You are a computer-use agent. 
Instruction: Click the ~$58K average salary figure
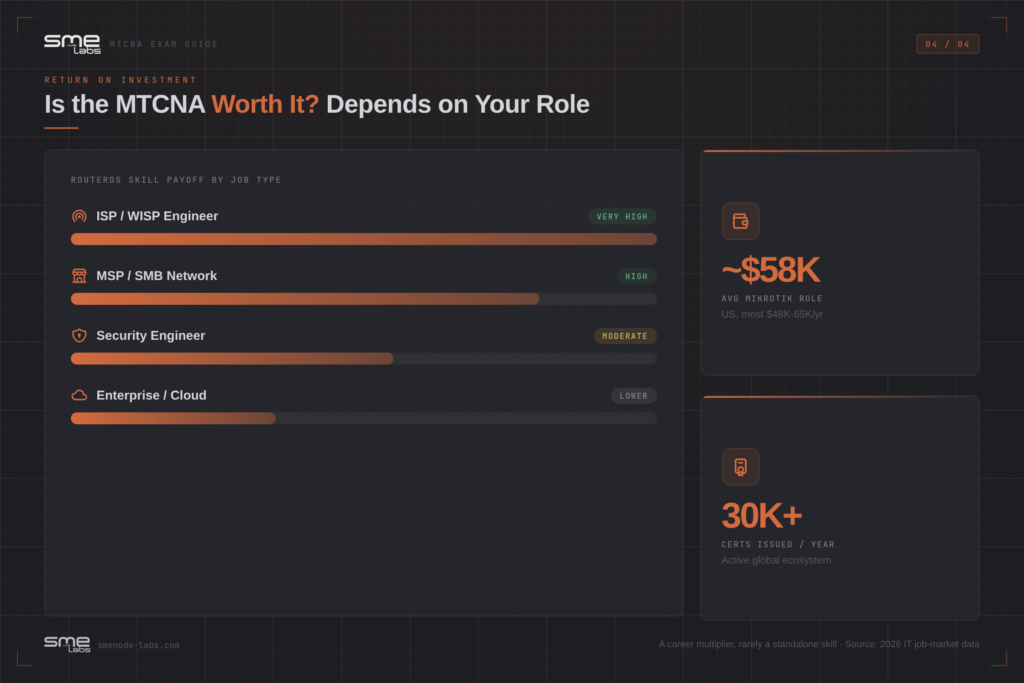point(770,270)
